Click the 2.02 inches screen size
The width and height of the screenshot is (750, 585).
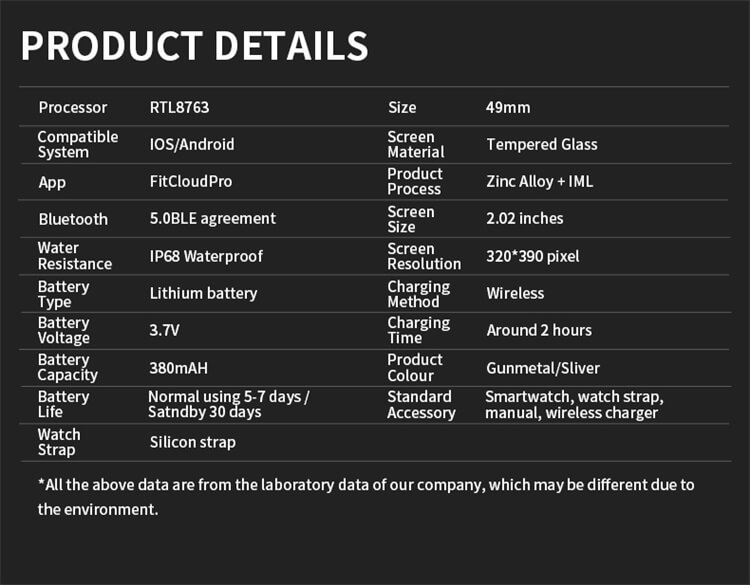[525, 219]
